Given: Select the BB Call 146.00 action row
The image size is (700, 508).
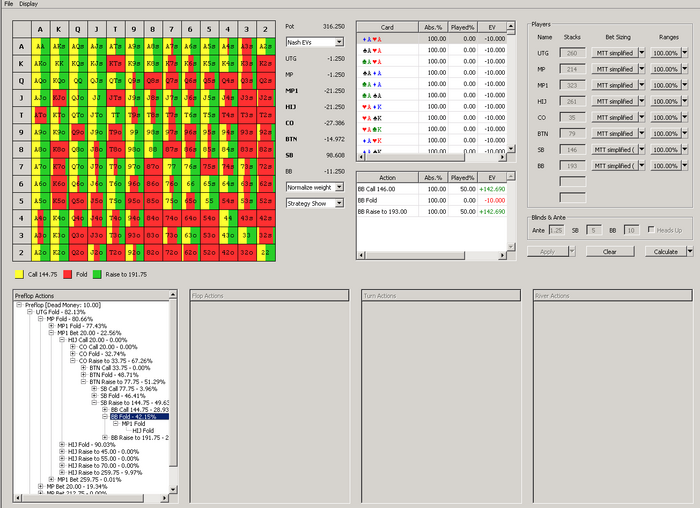Looking at the screenshot, I should (431, 189).
